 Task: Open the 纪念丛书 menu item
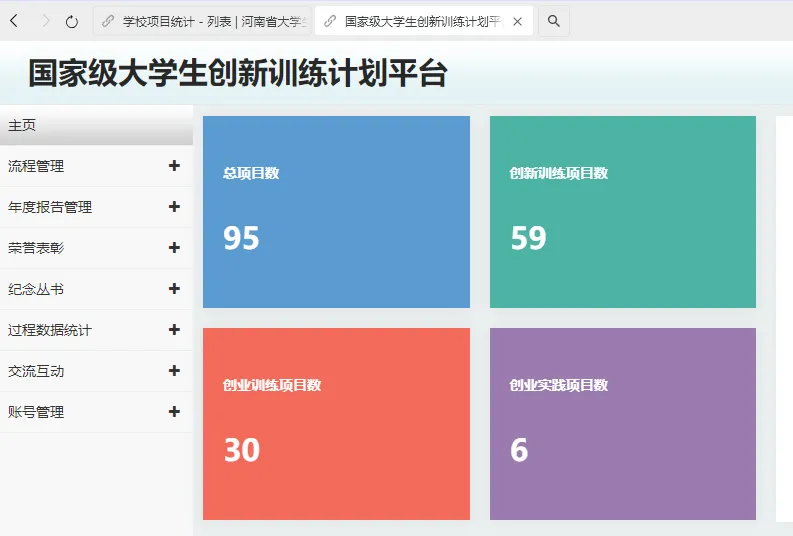(96, 289)
